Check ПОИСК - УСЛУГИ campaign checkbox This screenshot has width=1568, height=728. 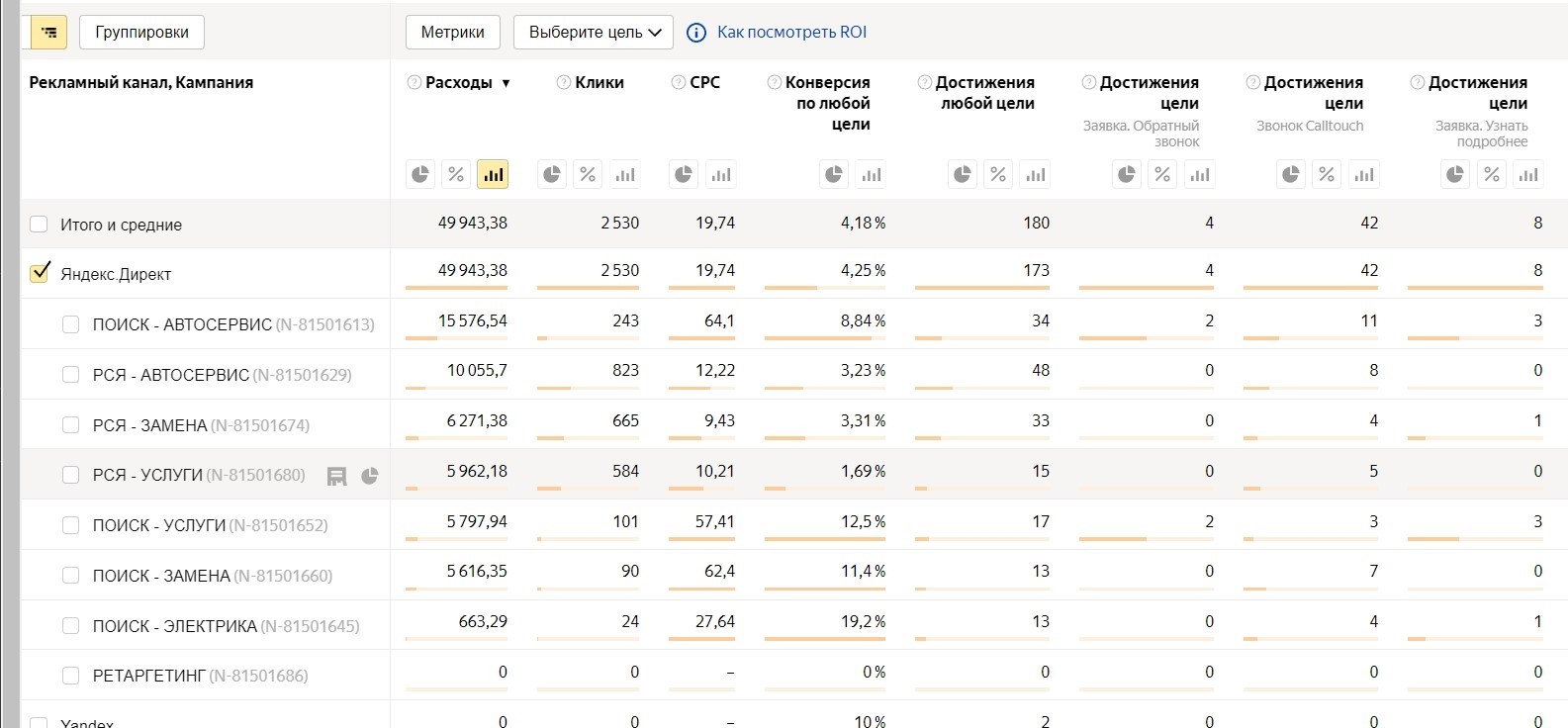tap(70, 525)
